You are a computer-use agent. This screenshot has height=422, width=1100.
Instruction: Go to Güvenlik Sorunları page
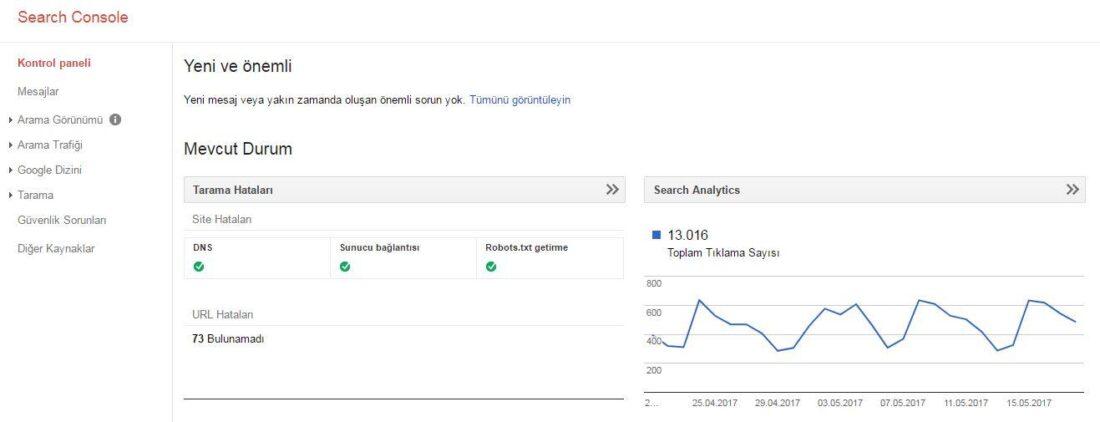[62, 220]
